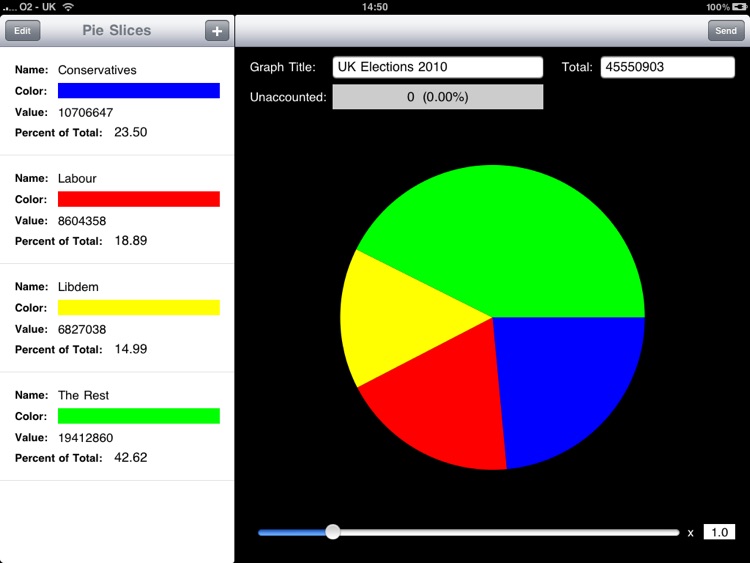Viewport: 750px width, 563px height.
Task: Edit the Total field 45550903
Action: coord(668,67)
